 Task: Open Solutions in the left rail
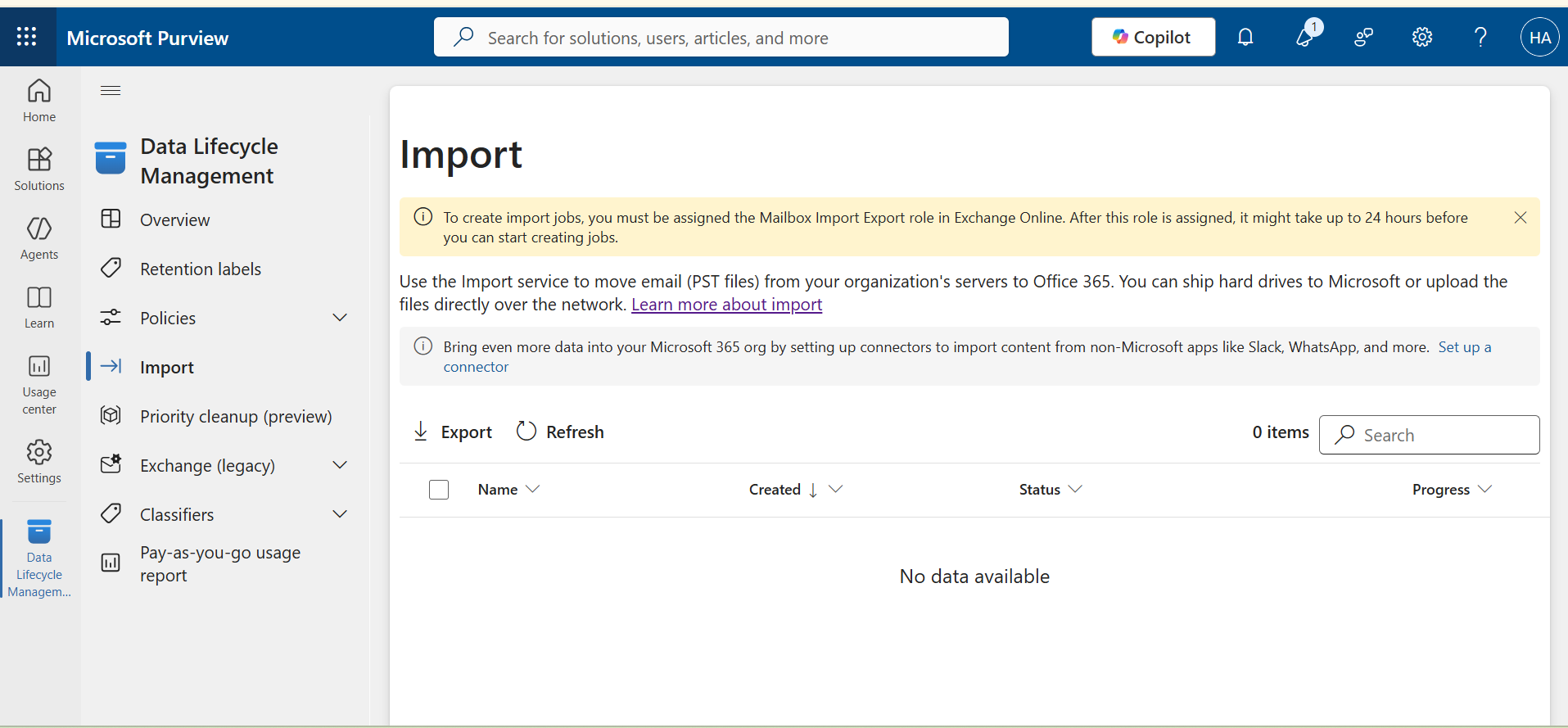click(x=39, y=170)
